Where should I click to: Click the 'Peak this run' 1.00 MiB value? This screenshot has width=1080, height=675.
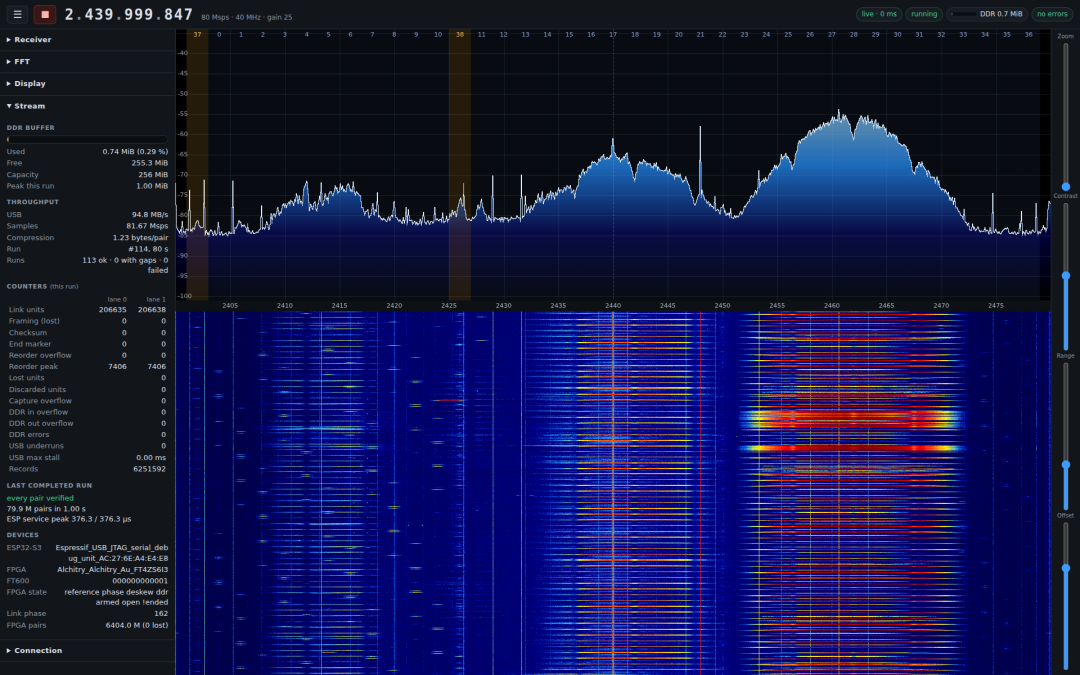pyautogui.click(x=152, y=186)
